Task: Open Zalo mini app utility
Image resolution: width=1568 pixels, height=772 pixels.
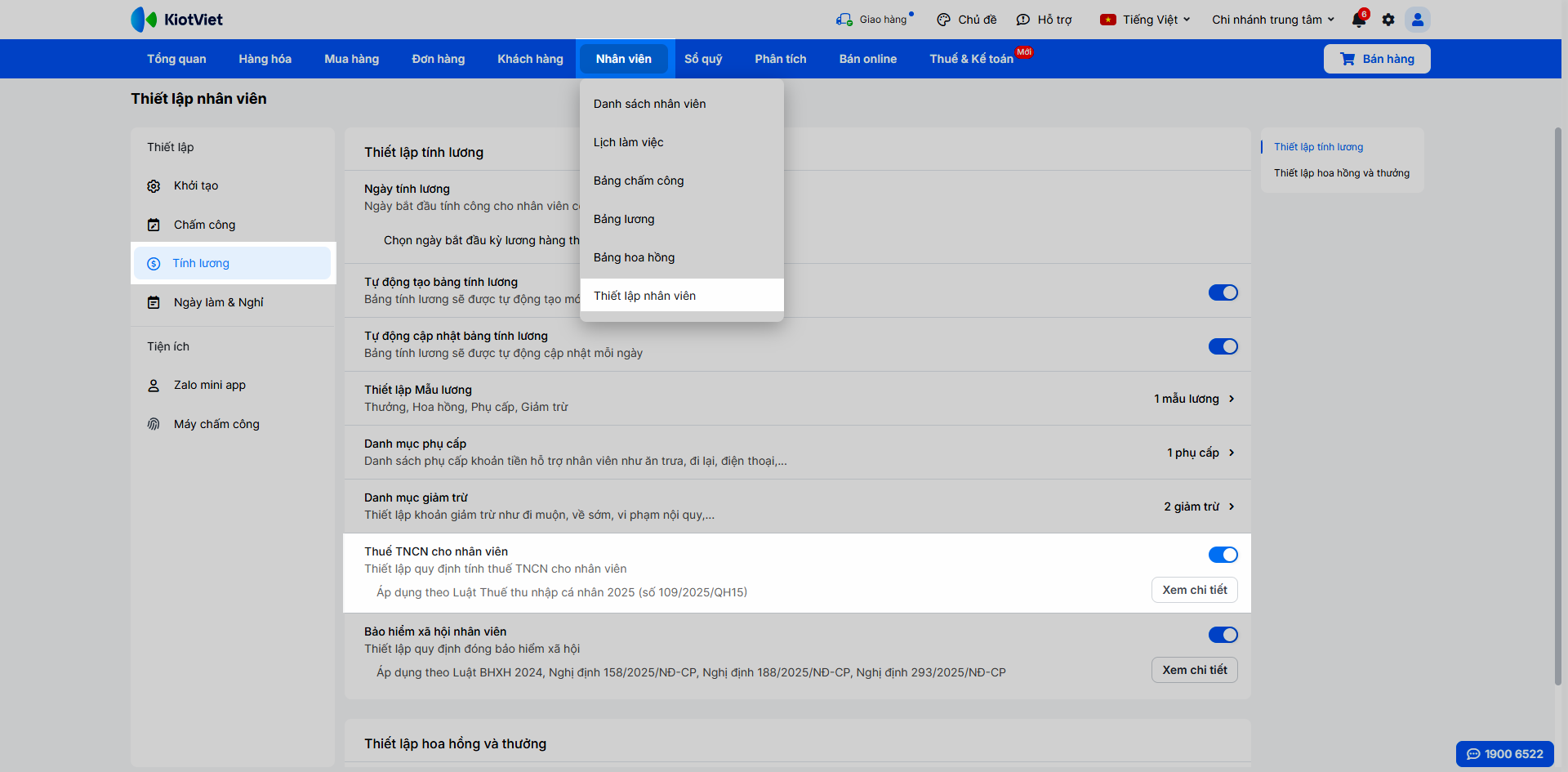Action: coord(233,385)
